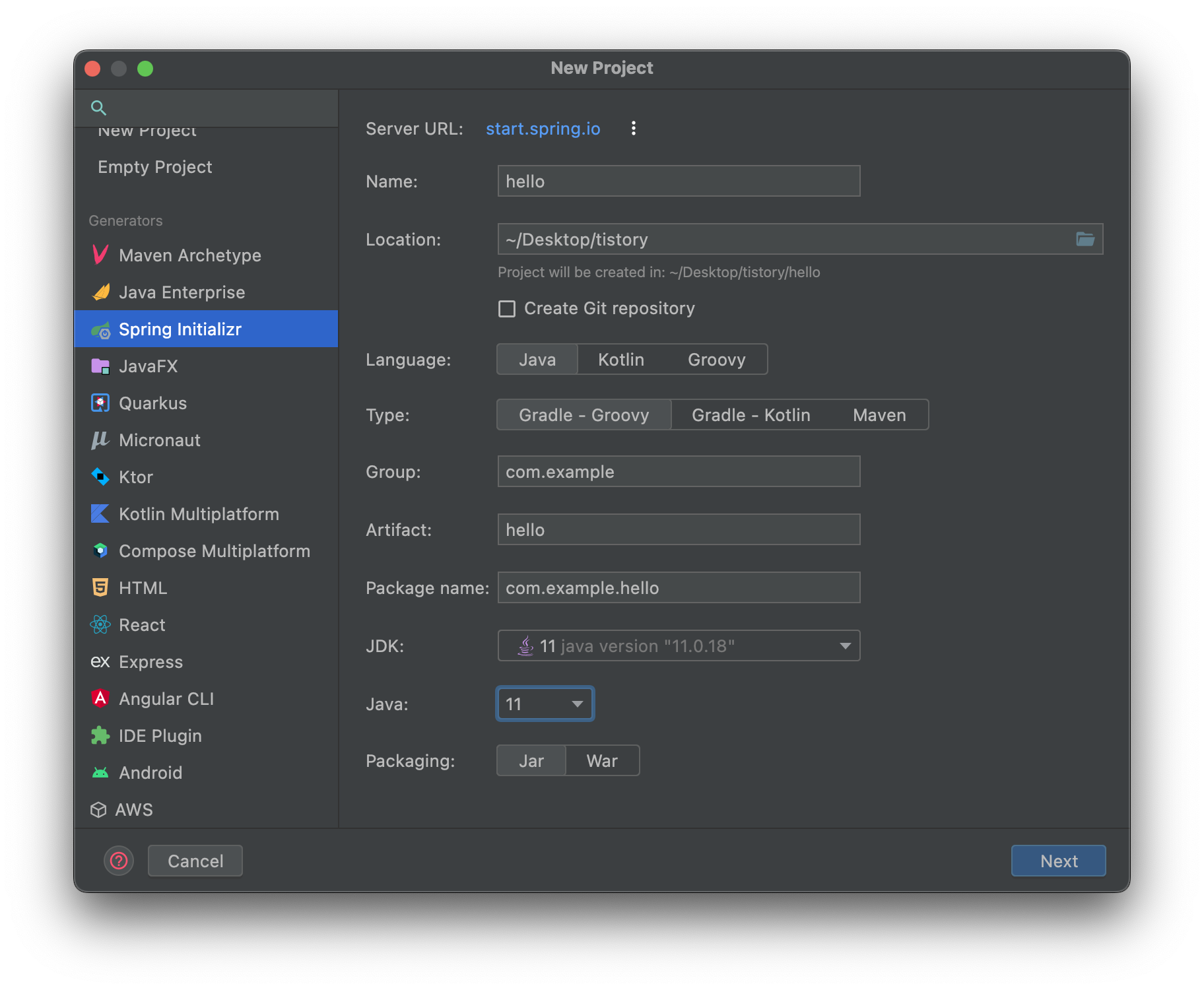1204x990 pixels.
Task: Choose Gradle - Kotlin build type
Action: pyautogui.click(x=751, y=415)
